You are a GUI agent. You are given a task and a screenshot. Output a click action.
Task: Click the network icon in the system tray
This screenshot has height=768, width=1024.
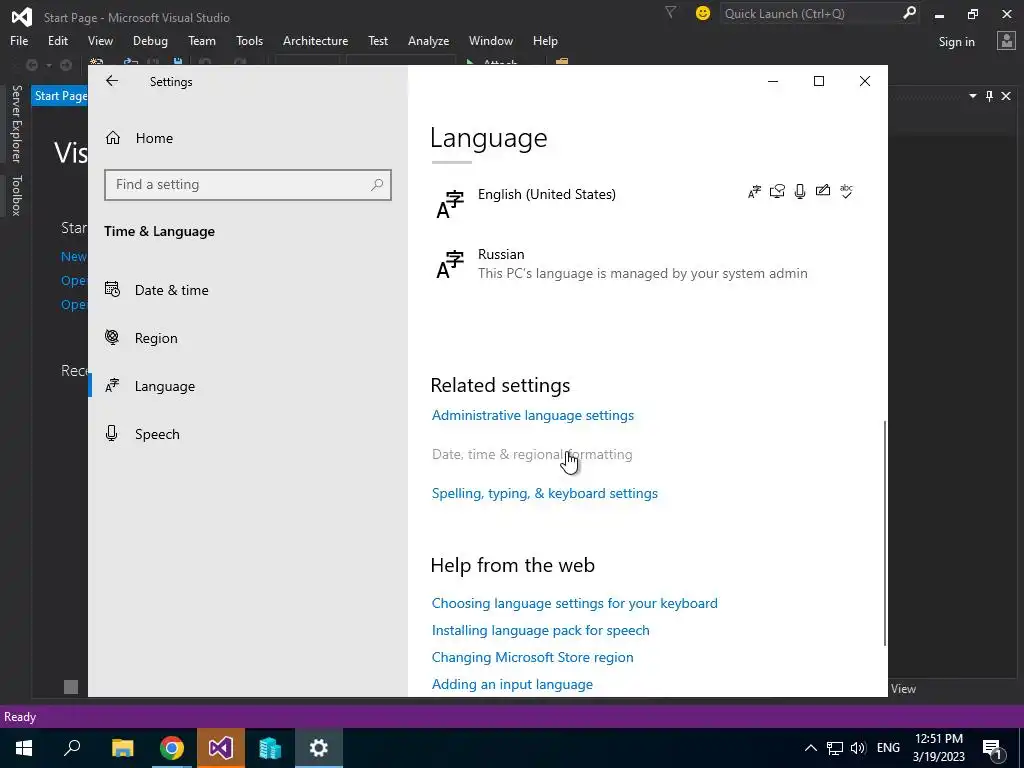click(x=835, y=748)
